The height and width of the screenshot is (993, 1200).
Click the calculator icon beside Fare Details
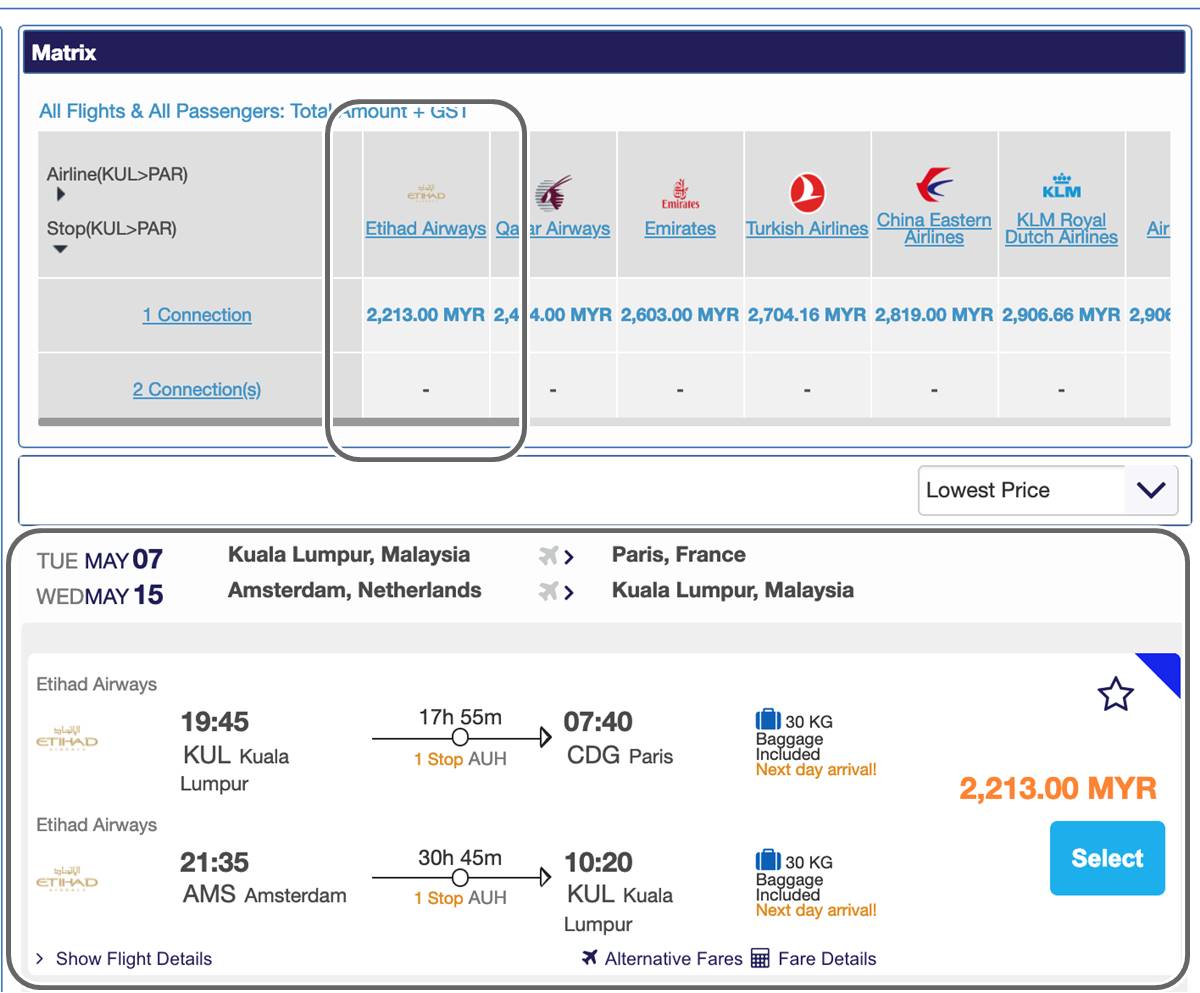click(x=760, y=958)
